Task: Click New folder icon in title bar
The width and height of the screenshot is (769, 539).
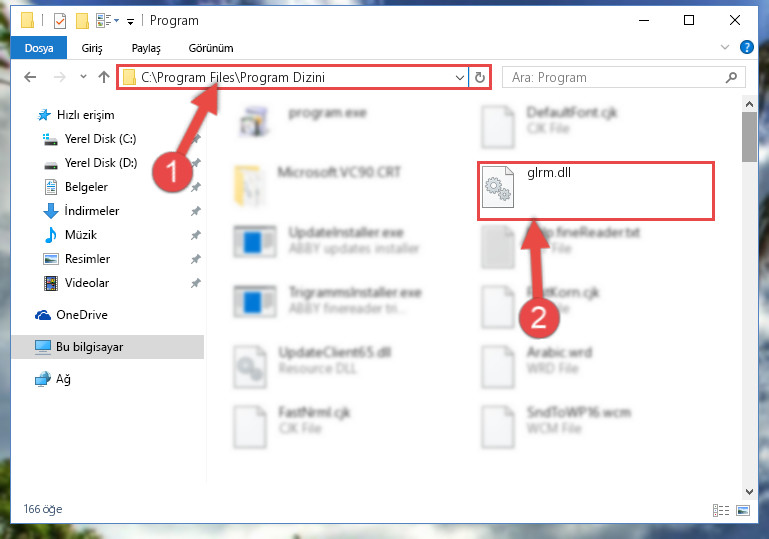Action: pos(82,21)
